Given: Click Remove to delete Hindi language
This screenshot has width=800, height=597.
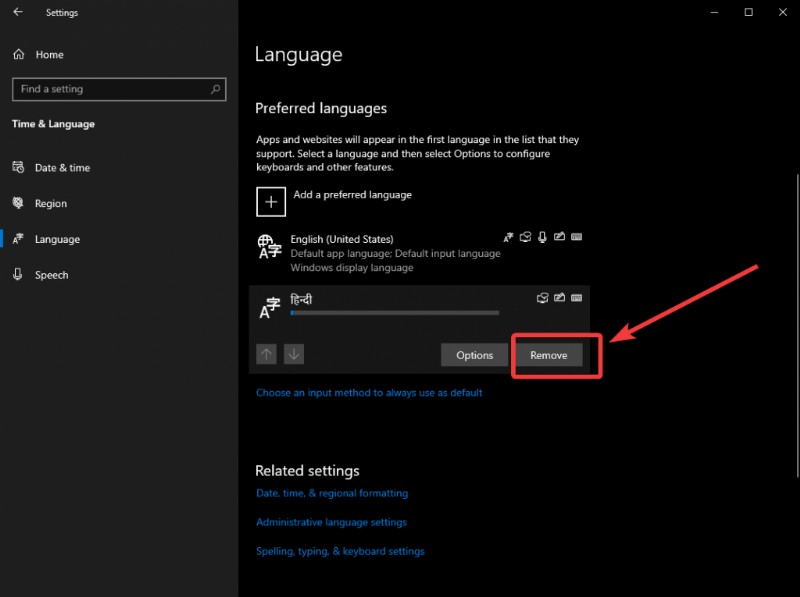Looking at the screenshot, I should [549, 354].
